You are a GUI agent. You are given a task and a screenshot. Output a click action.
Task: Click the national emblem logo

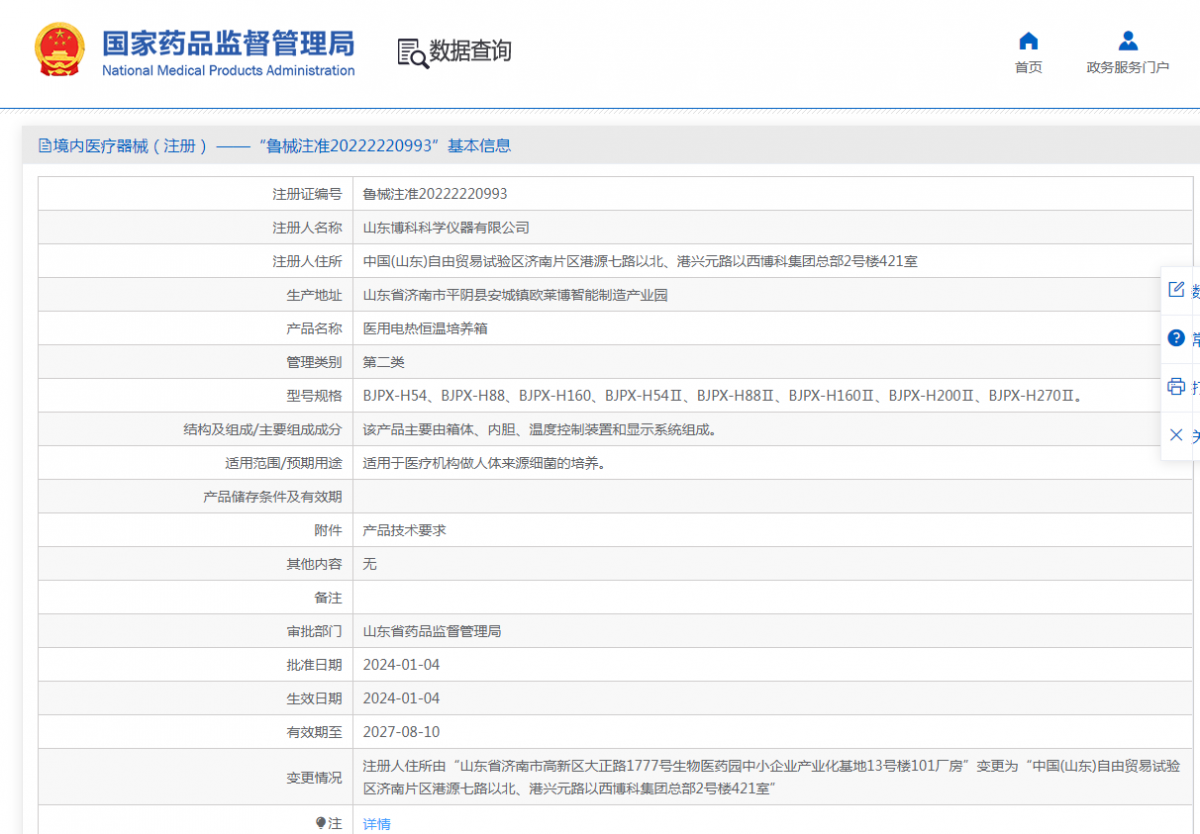[60, 49]
